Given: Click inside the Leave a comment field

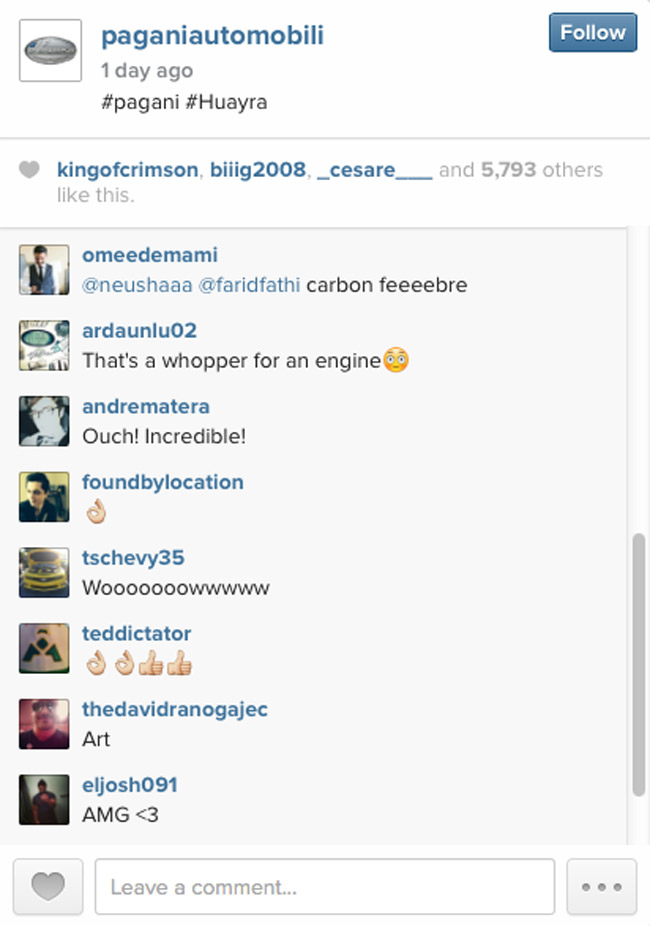Looking at the screenshot, I should 324,886.
